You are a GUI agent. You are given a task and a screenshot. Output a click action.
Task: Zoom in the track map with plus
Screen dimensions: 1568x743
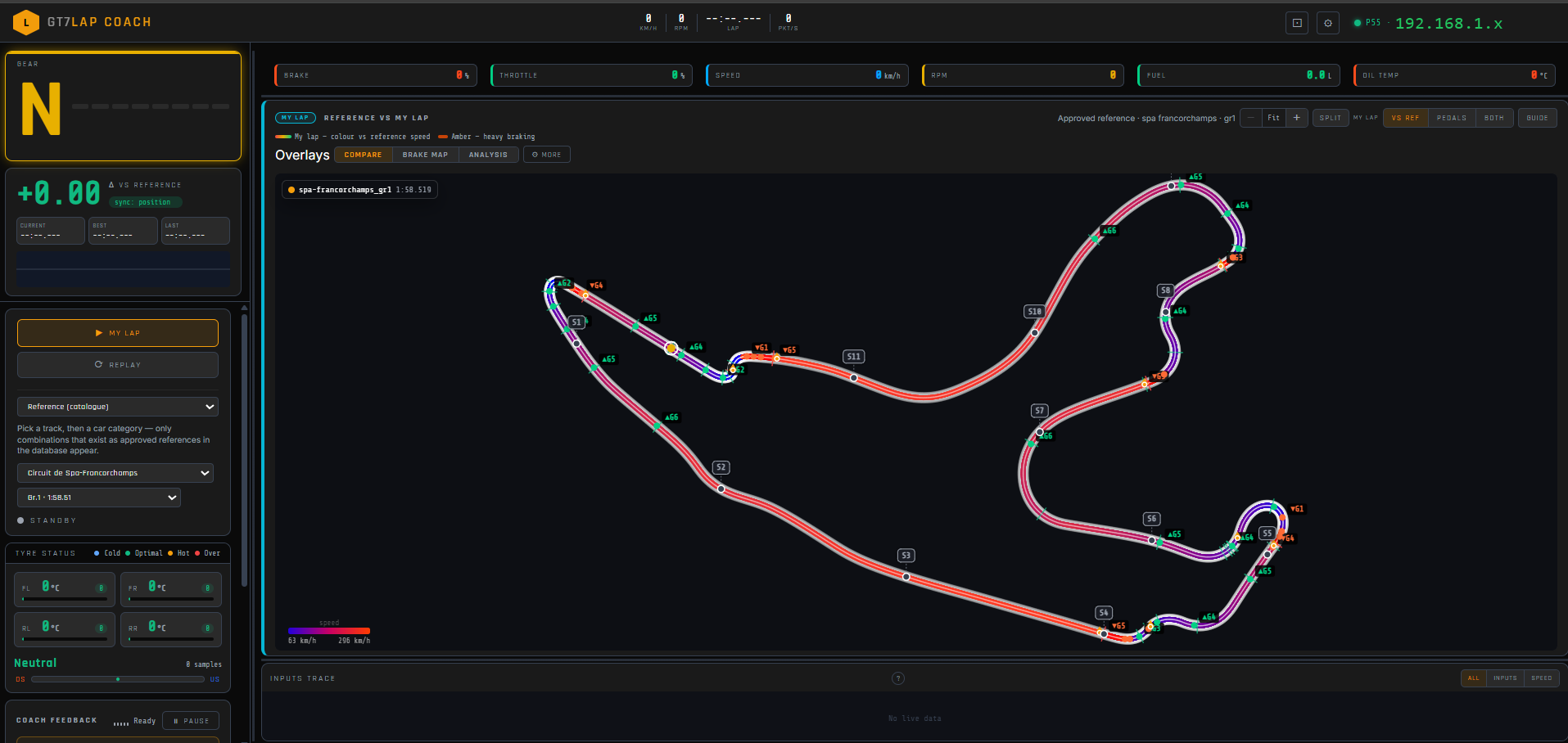pyautogui.click(x=1296, y=118)
